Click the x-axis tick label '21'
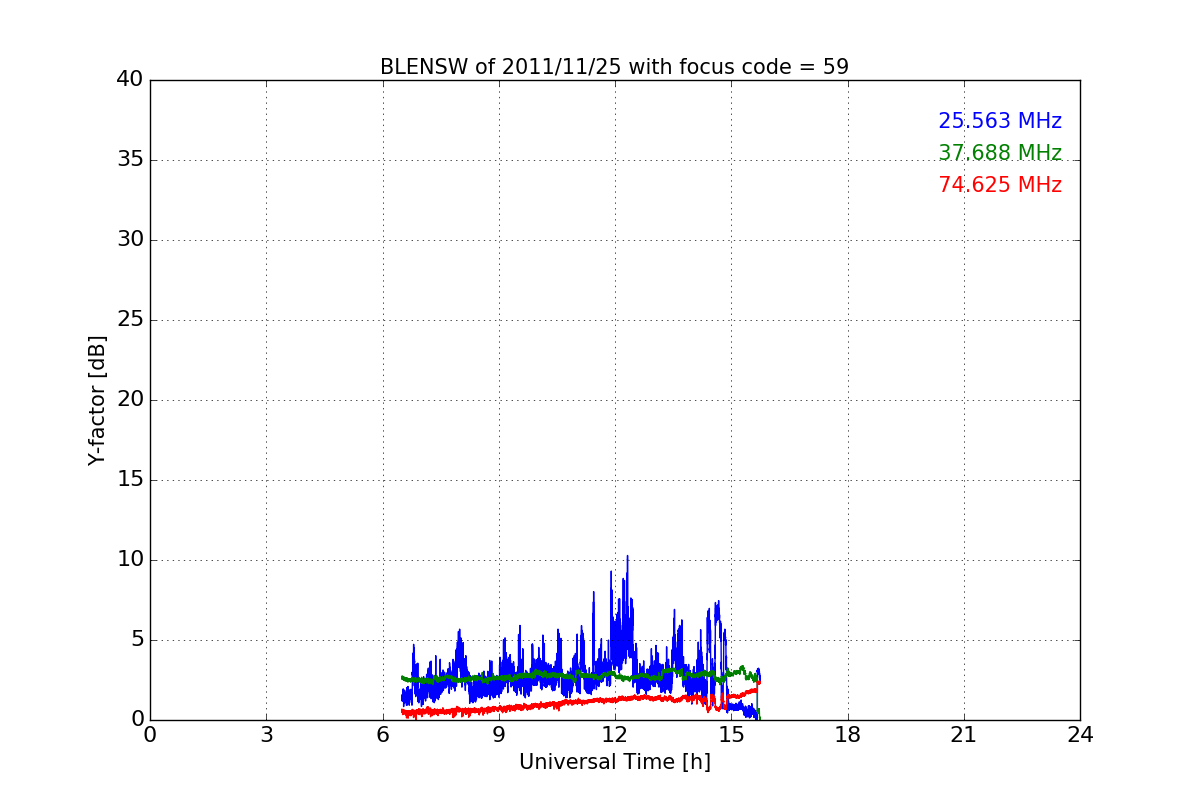1200x800 pixels. [964, 735]
